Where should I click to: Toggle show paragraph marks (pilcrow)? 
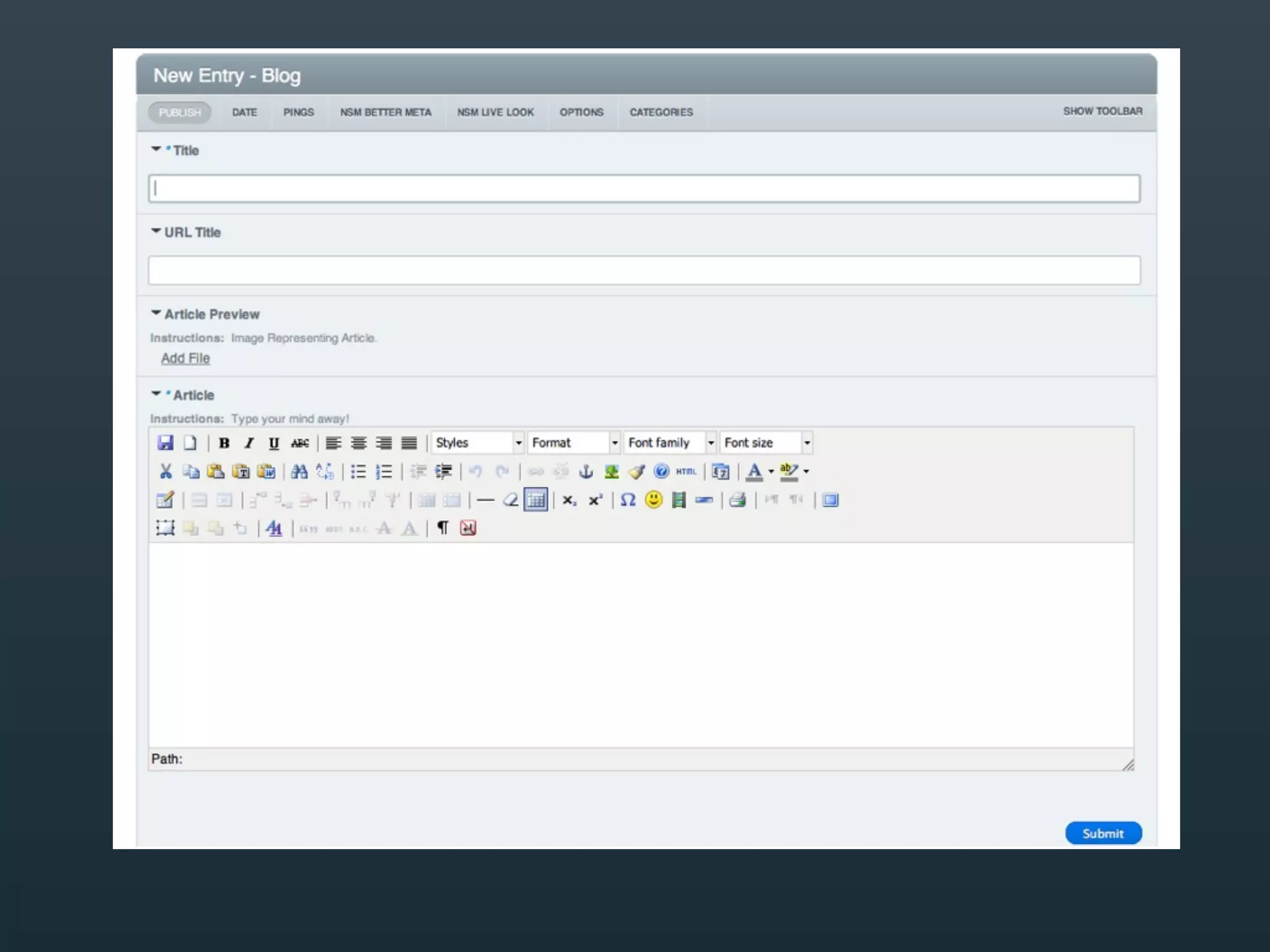(x=443, y=528)
